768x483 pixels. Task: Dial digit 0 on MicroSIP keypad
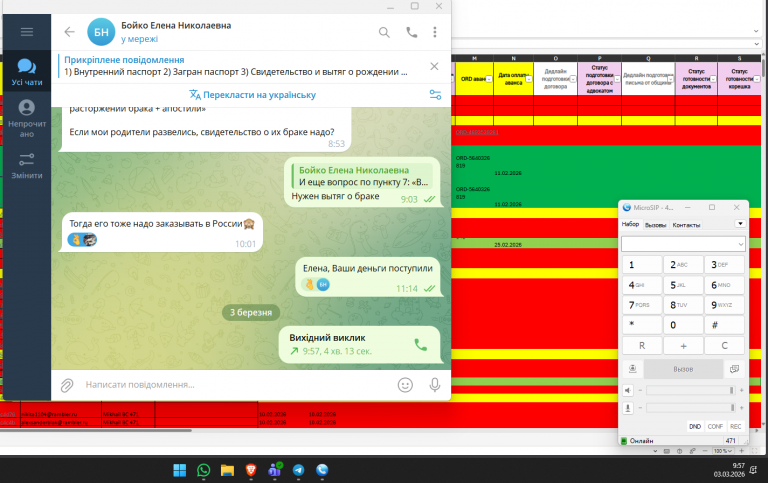click(x=683, y=325)
